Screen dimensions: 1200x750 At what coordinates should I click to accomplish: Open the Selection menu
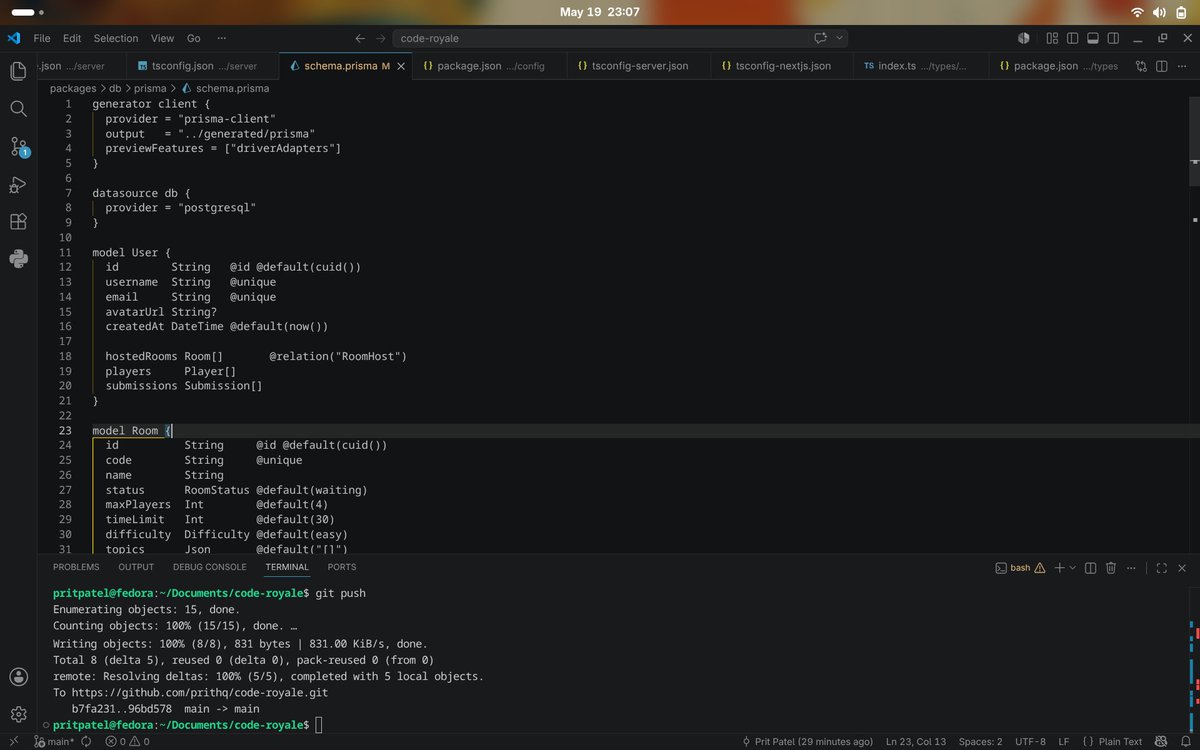(x=116, y=38)
